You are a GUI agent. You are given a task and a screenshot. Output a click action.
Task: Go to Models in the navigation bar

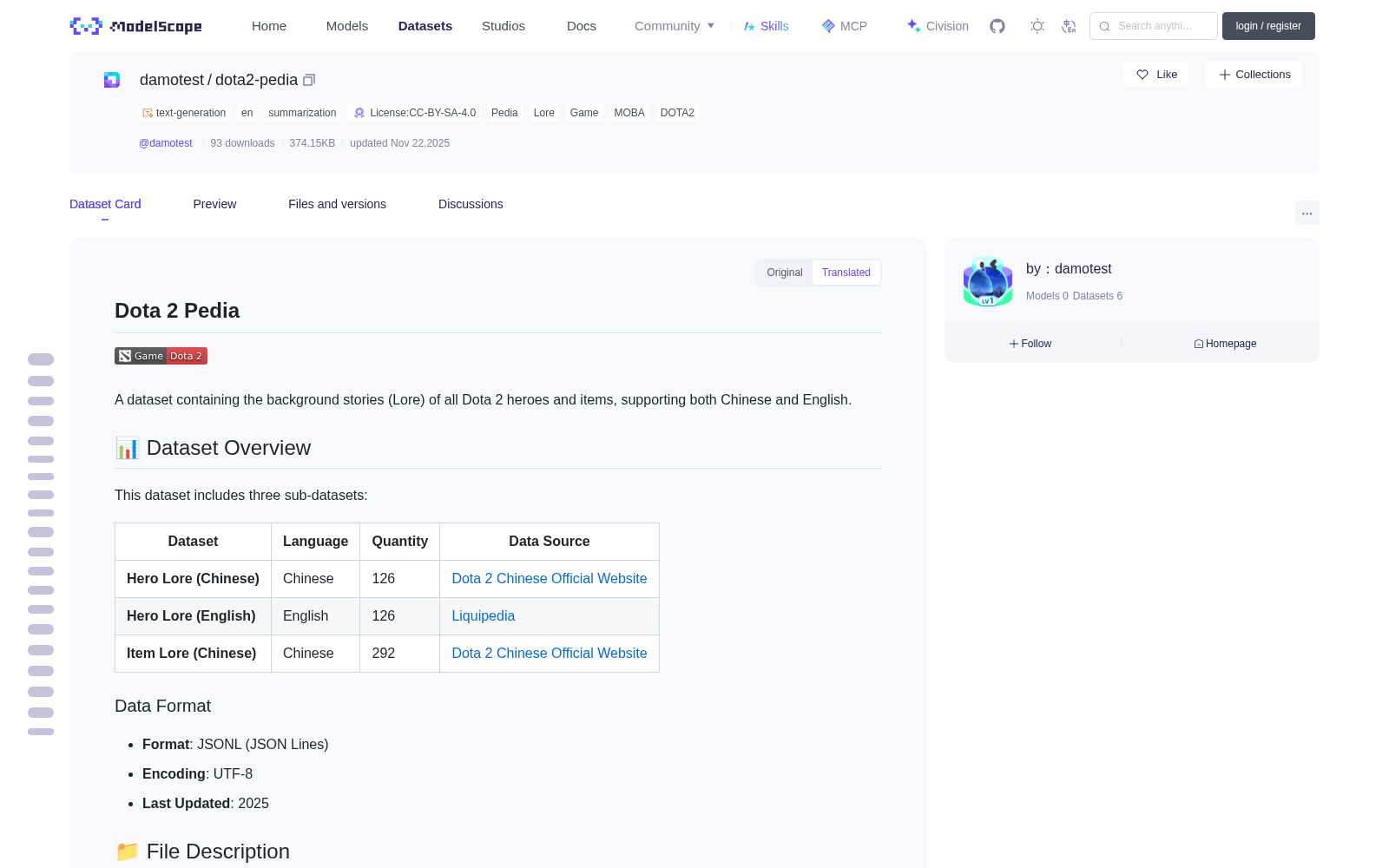[347, 26]
